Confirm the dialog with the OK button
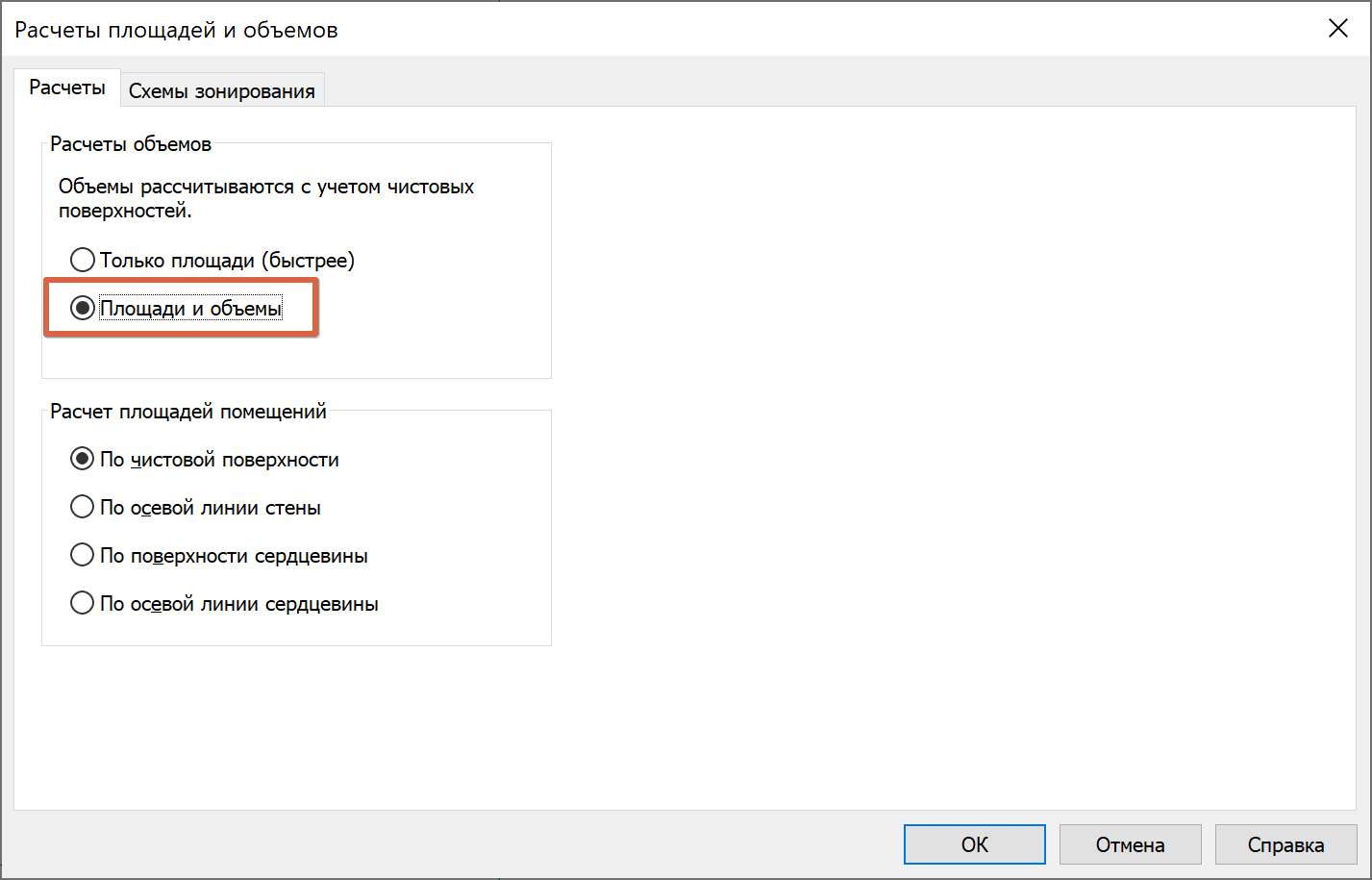 975,844
